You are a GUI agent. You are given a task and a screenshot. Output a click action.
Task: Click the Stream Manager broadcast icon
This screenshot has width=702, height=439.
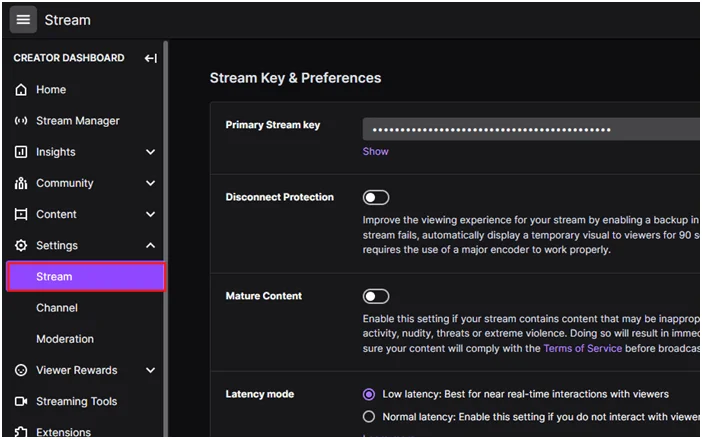click(21, 121)
